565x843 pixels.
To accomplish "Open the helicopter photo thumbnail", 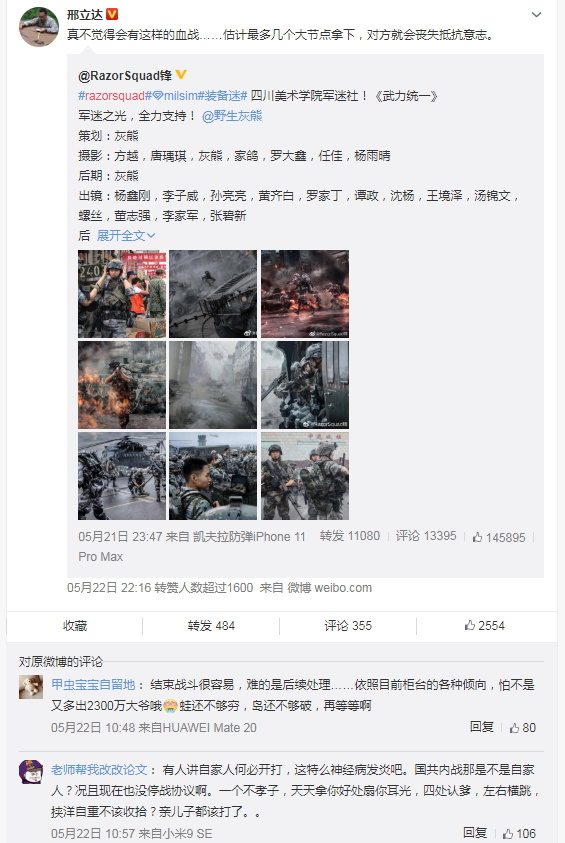I will pos(122,476).
